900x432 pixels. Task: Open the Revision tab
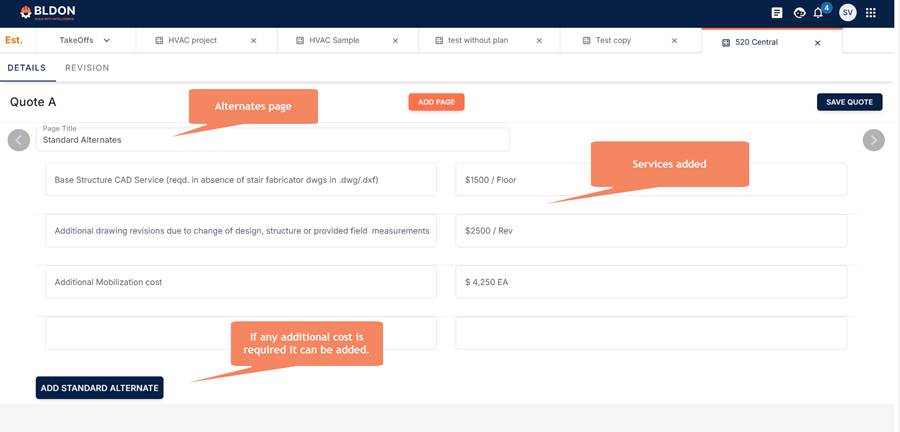tap(87, 68)
